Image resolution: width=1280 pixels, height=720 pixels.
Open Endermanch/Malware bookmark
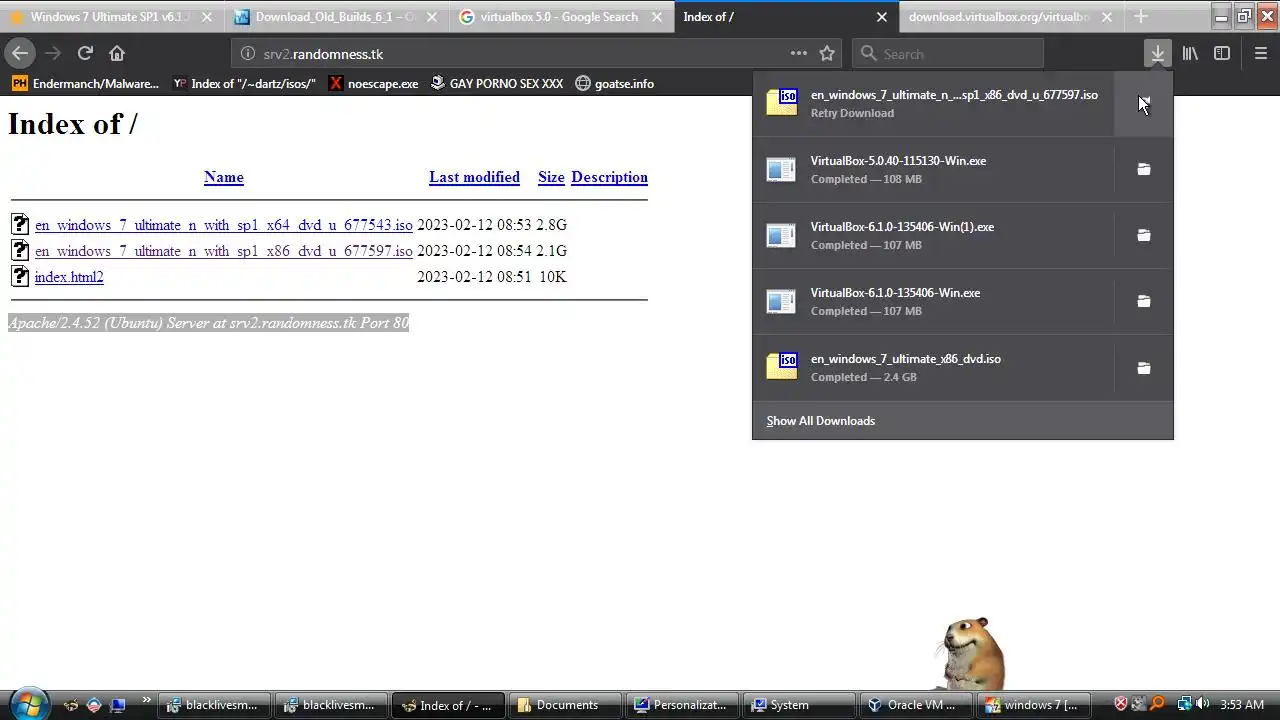pyautogui.click(x=85, y=84)
